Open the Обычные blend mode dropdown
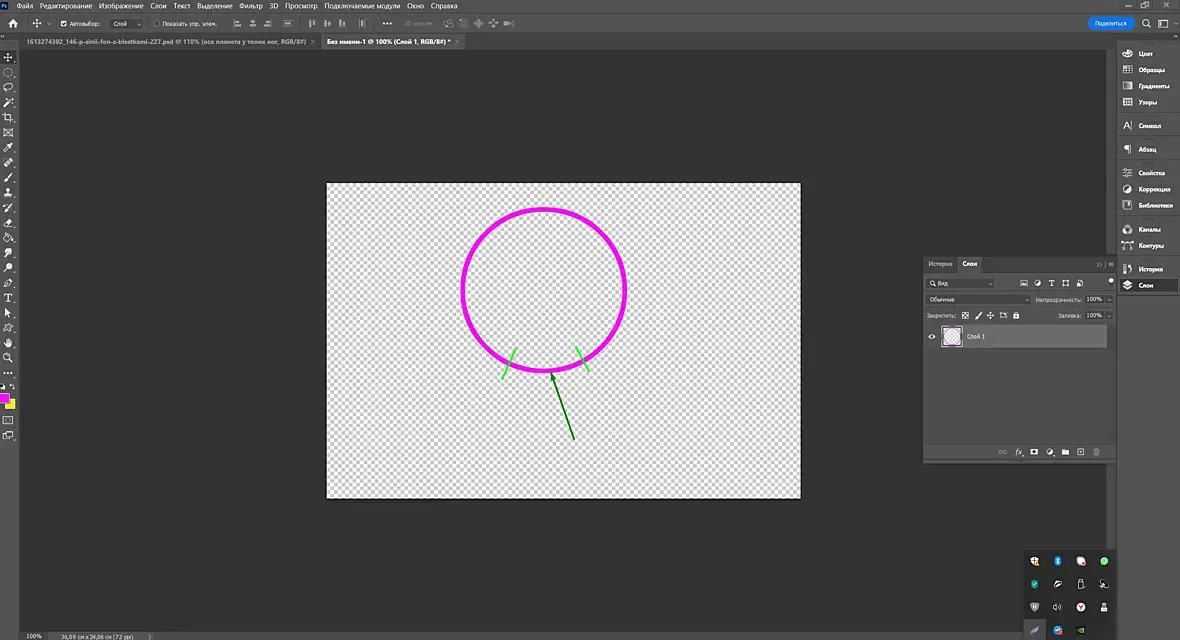Image resolution: width=1180 pixels, height=640 pixels. (x=978, y=300)
